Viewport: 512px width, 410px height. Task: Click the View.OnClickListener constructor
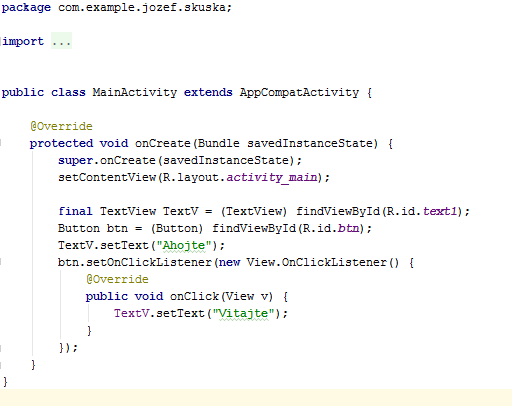coord(323,262)
